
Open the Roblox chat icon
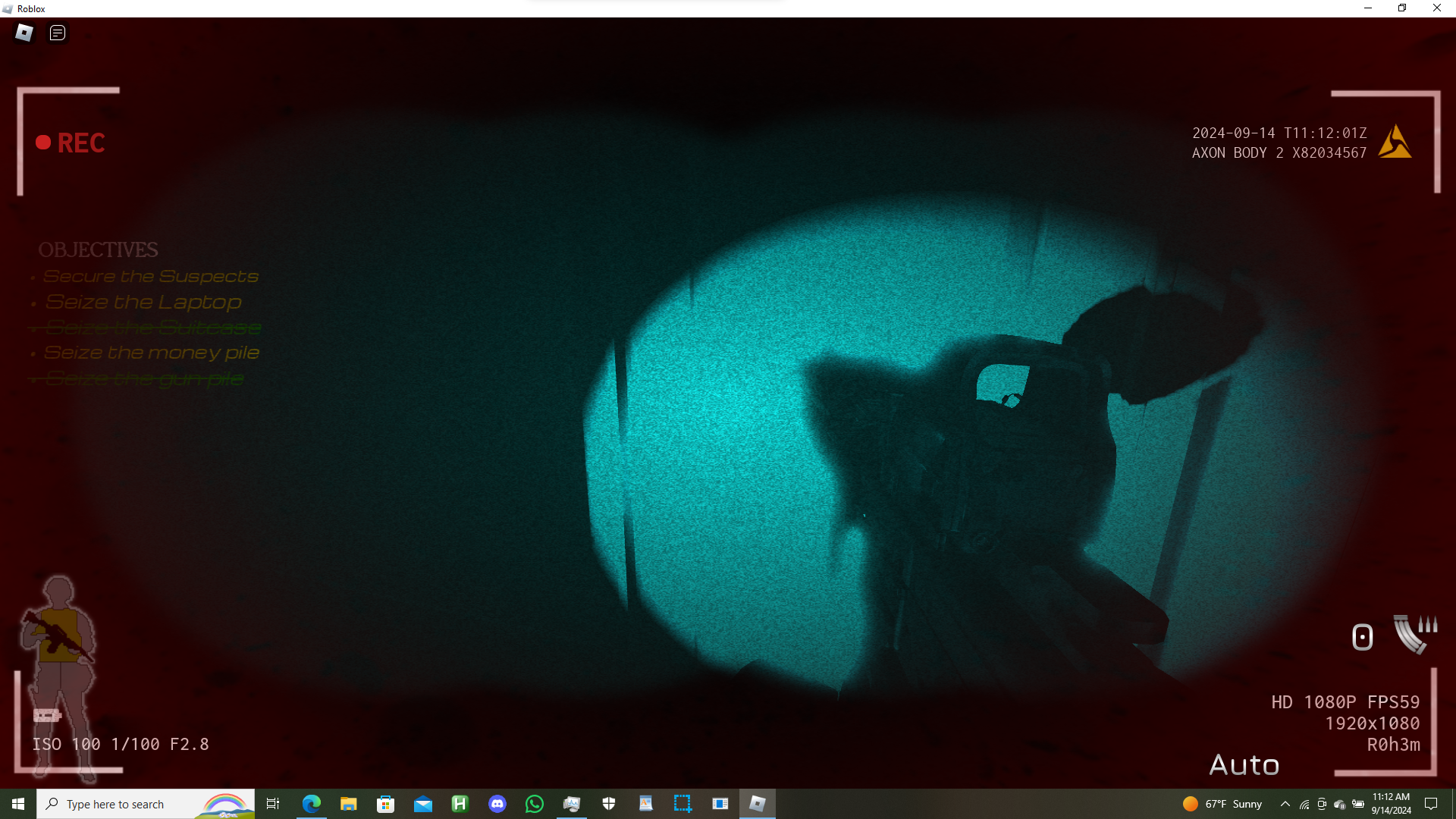[x=58, y=33]
